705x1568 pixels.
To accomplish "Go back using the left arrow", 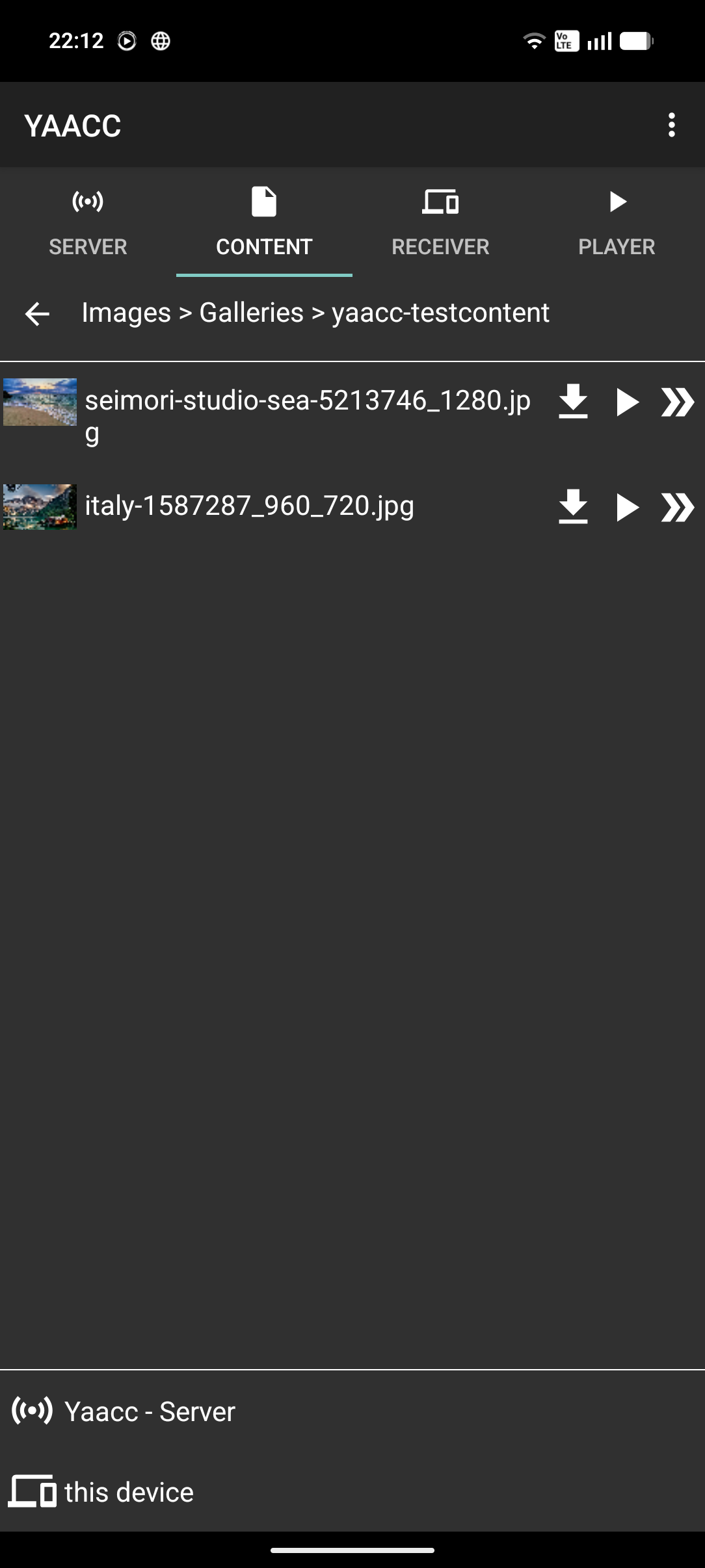I will [37, 313].
